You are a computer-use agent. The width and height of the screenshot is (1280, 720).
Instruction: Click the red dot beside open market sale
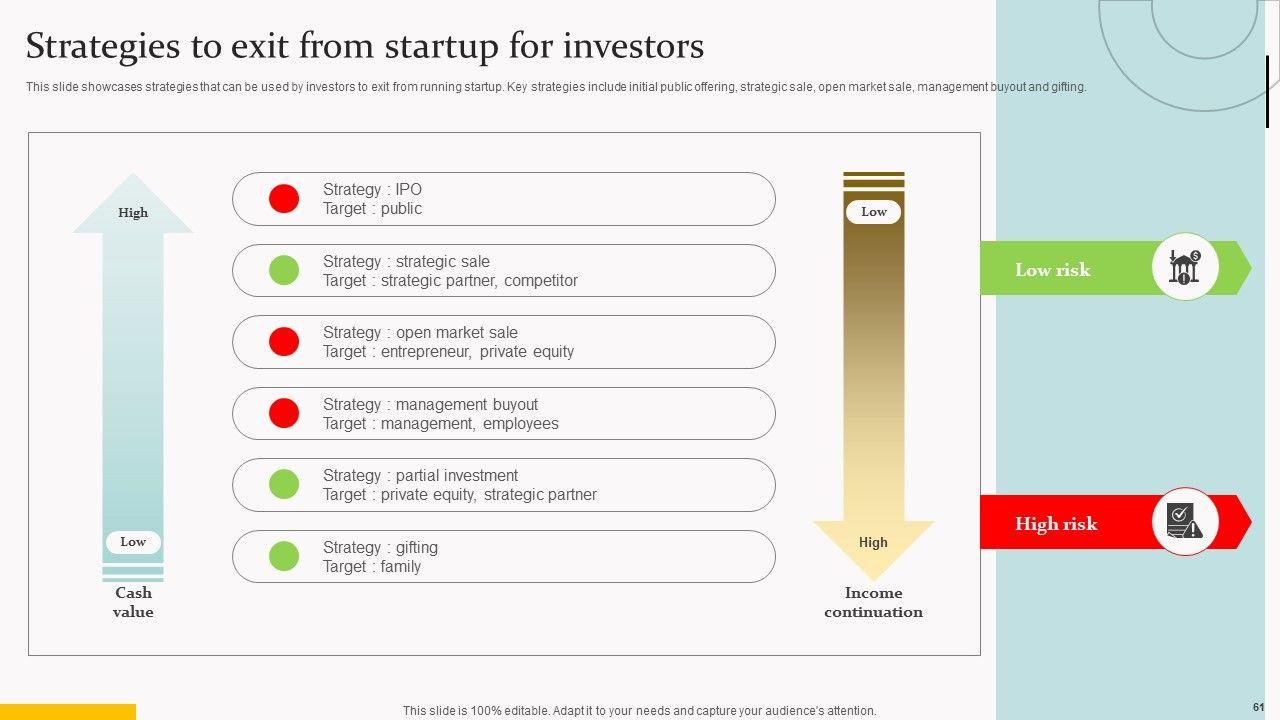pyautogui.click(x=284, y=342)
